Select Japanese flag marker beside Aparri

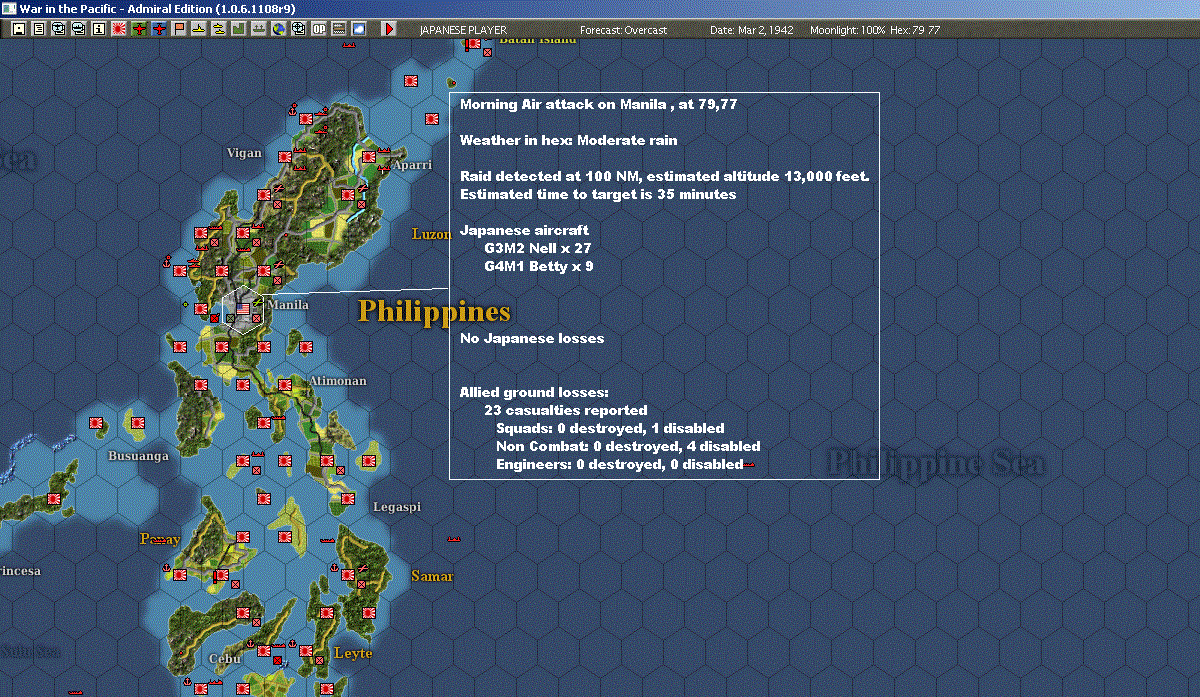(x=368, y=157)
